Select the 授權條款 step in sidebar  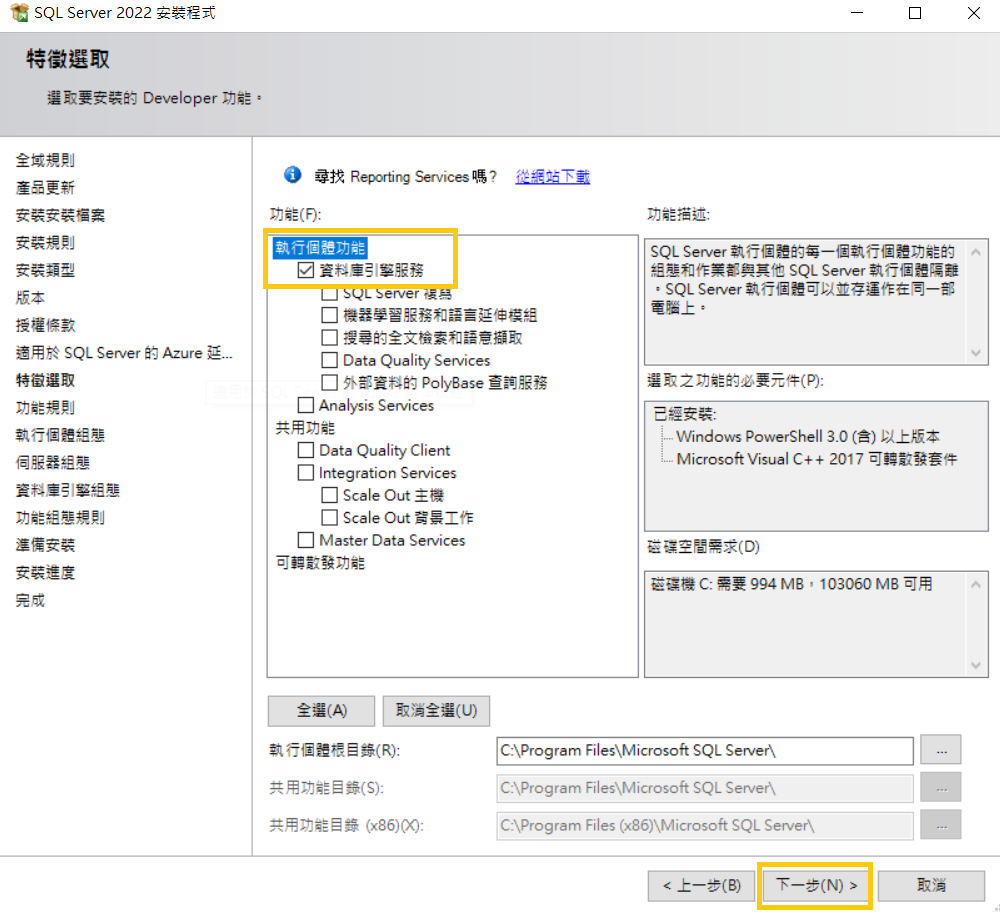click(x=45, y=325)
